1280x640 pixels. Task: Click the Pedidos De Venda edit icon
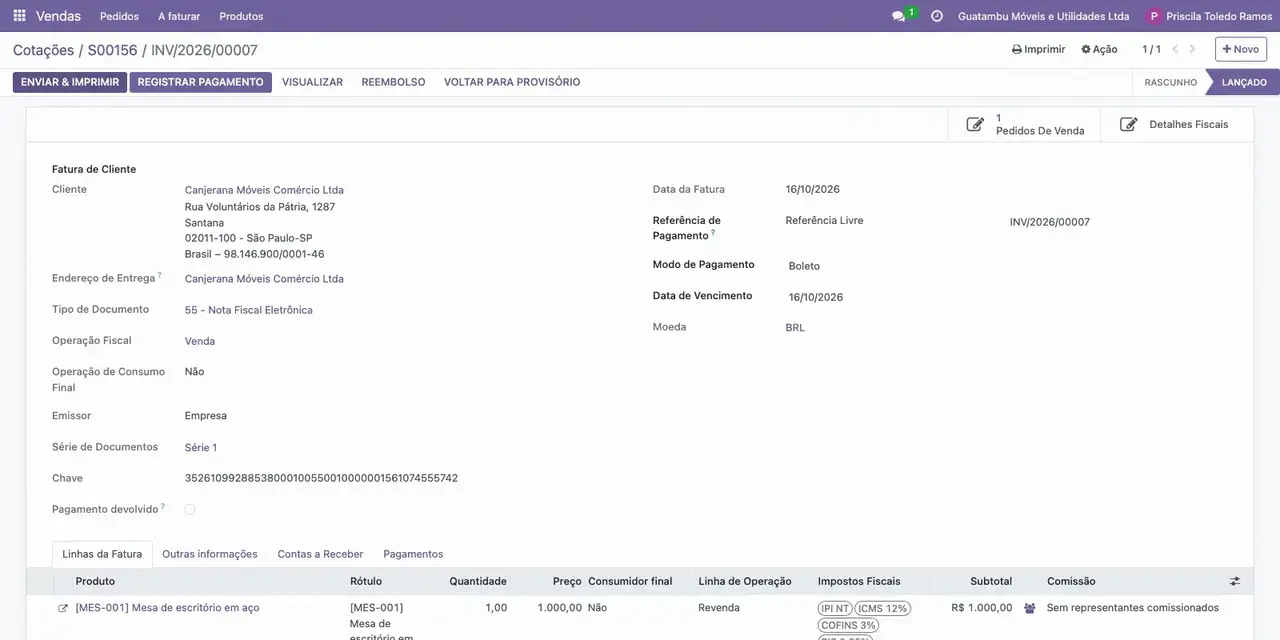(975, 125)
